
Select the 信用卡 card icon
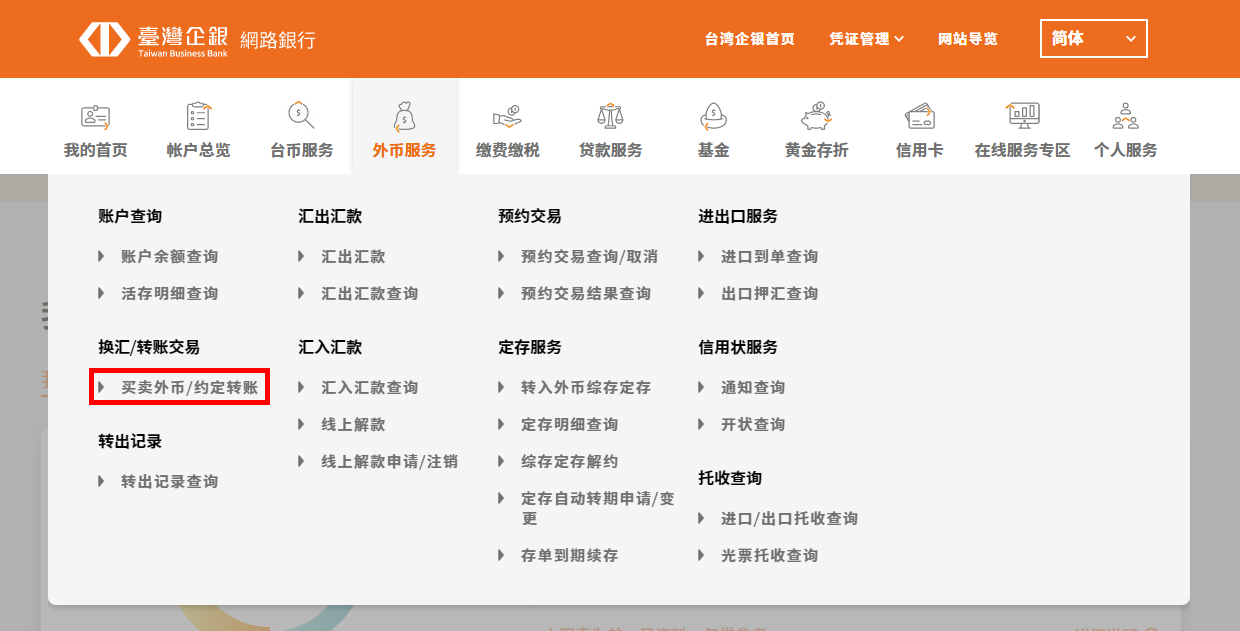919,117
